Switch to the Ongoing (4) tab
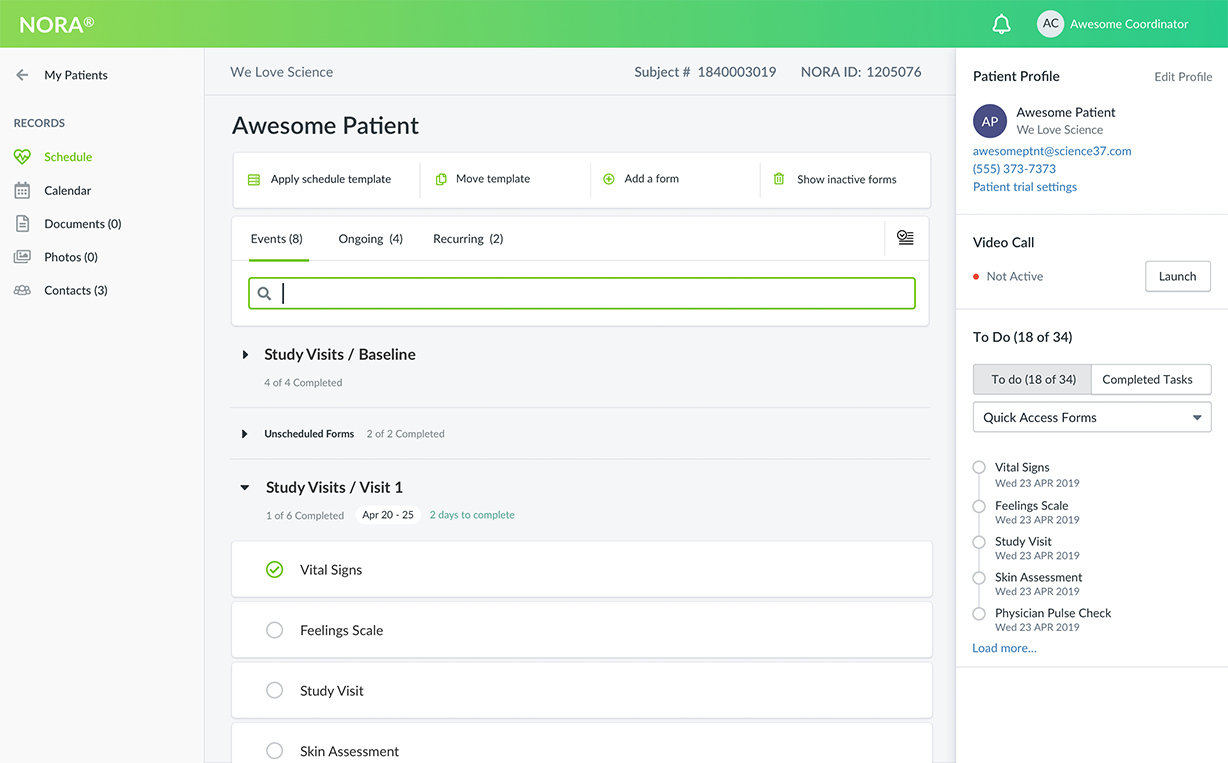The height and width of the screenshot is (763, 1228). pos(370,239)
